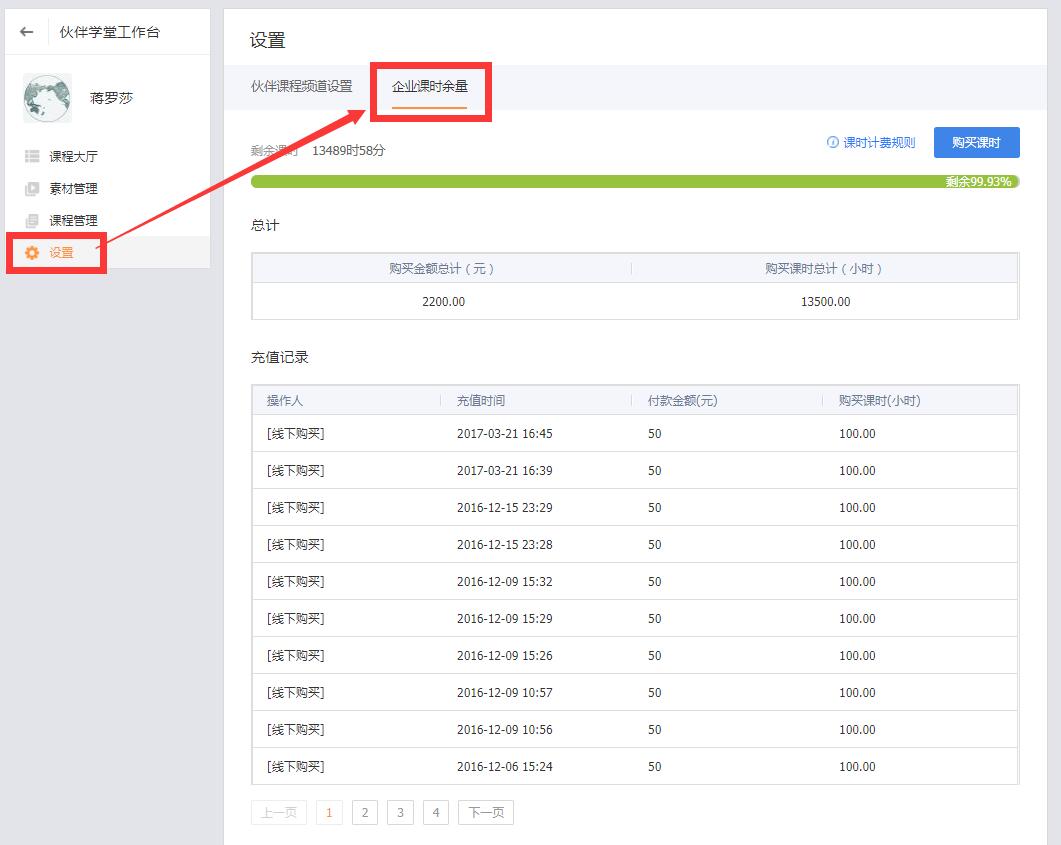This screenshot has width=1061, height=845.
Task: Go to page 1
Action: [x=329, y=813]
